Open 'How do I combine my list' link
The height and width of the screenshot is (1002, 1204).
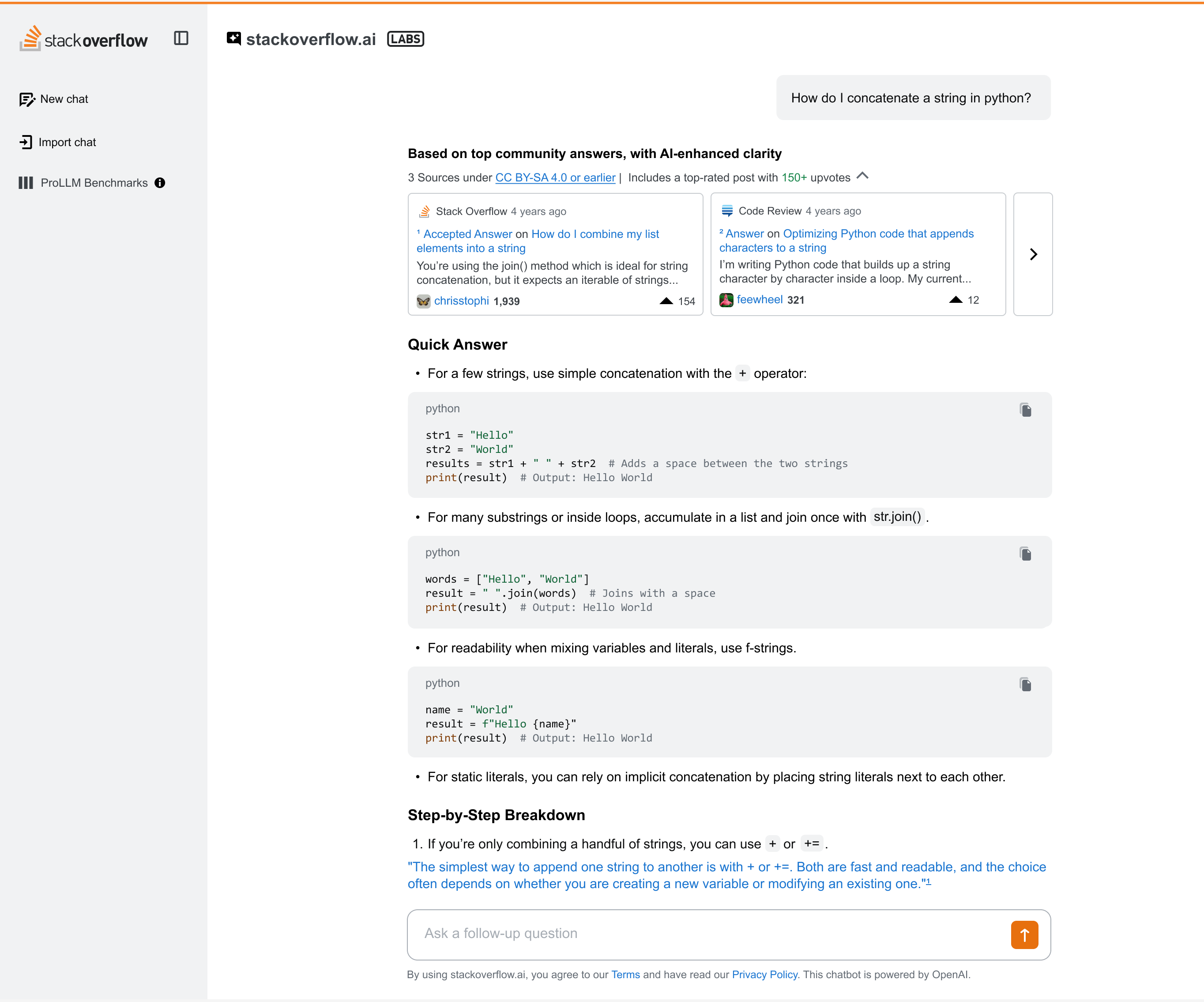594,234
